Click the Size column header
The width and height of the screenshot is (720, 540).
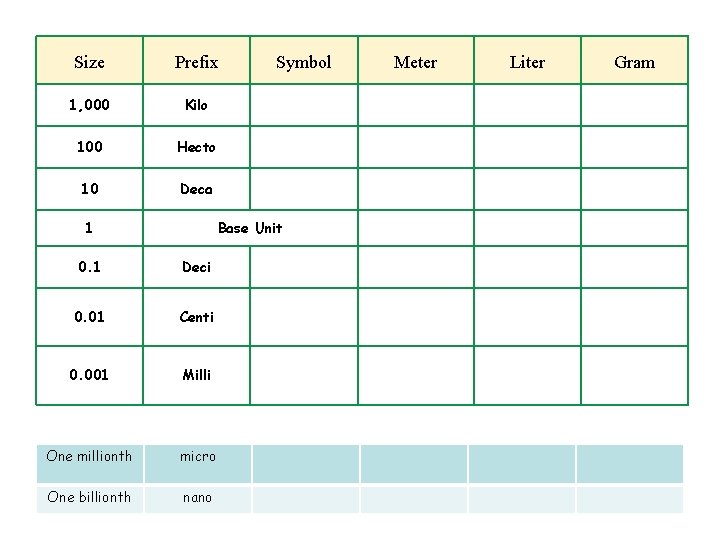pyautogui.click(x=90, y=60)
